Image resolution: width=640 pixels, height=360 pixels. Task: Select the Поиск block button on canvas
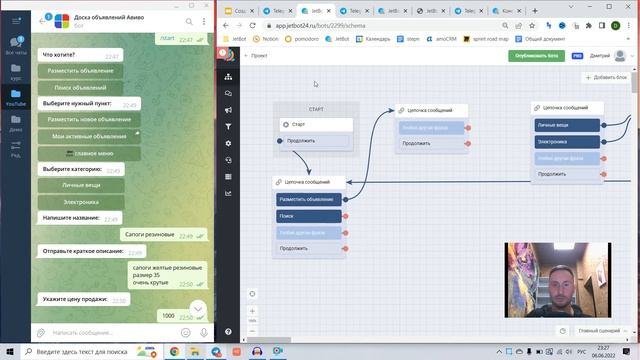[309, 216]
